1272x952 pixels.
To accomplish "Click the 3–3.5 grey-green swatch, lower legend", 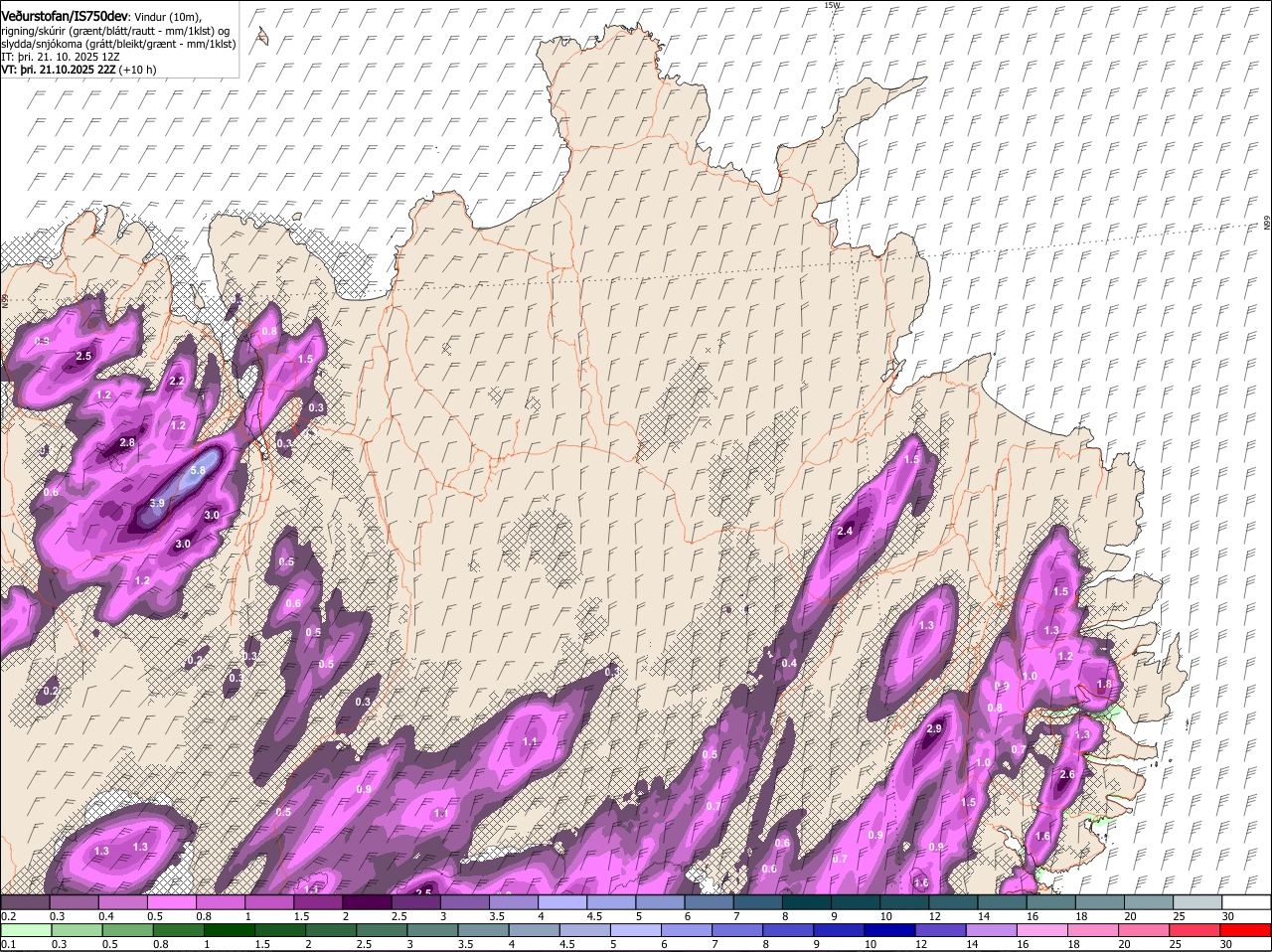I will 432,930.
